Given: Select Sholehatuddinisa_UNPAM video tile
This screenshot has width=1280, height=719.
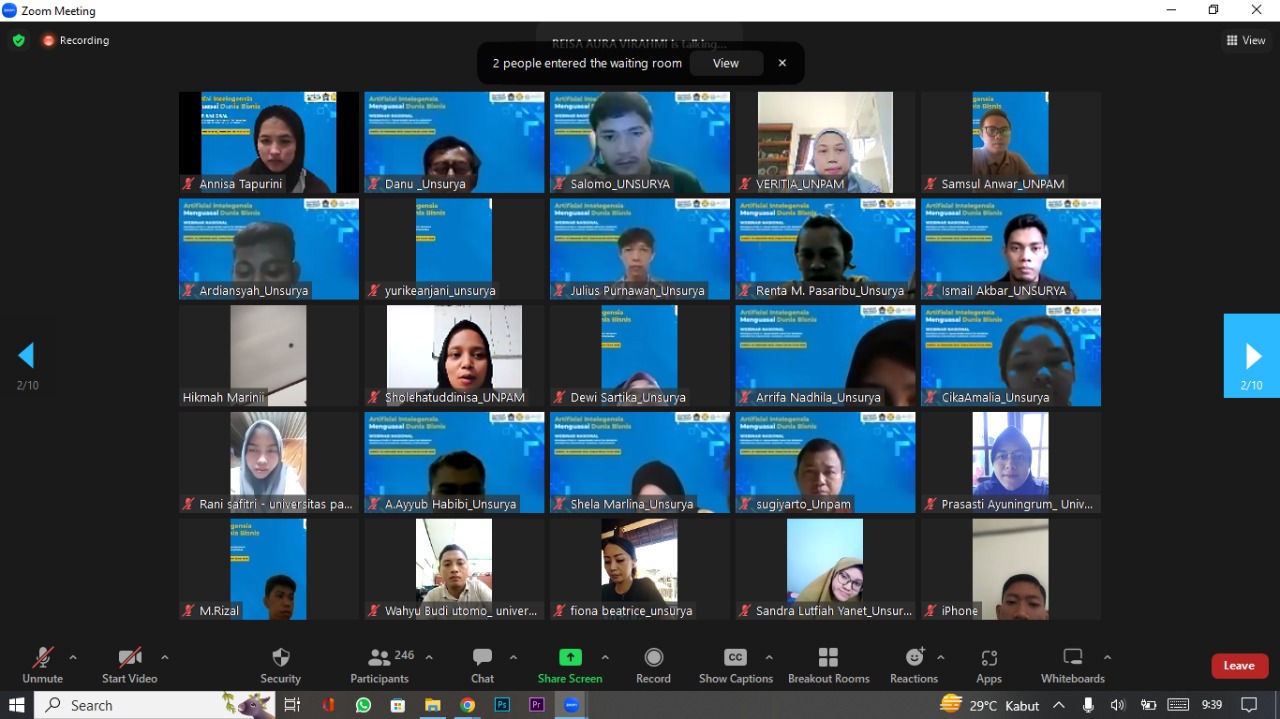Looking at the screenshot, I should tap(454, 355).
